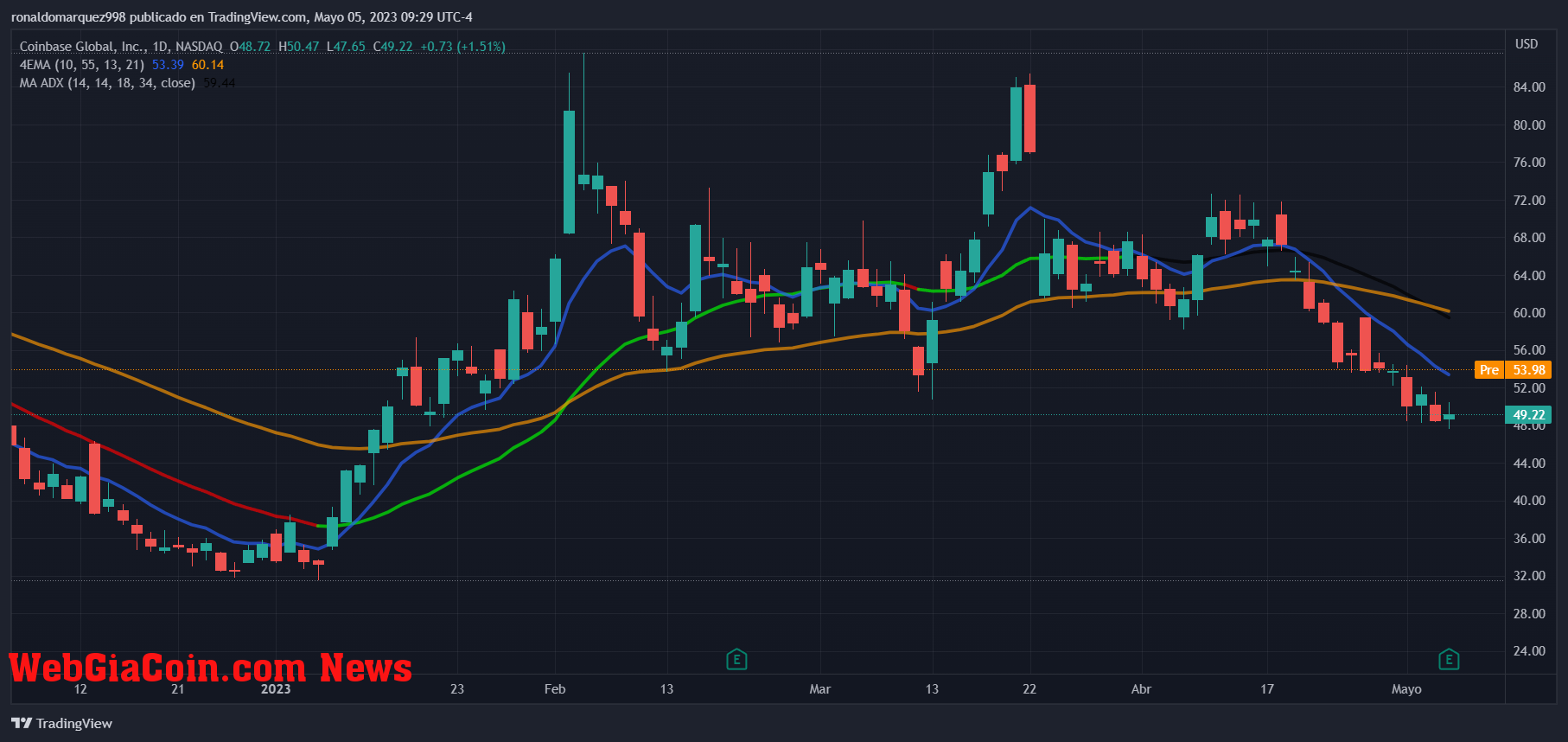Click the 68.00 price axis label
1568x742 pixels.
coord(1529,238)
